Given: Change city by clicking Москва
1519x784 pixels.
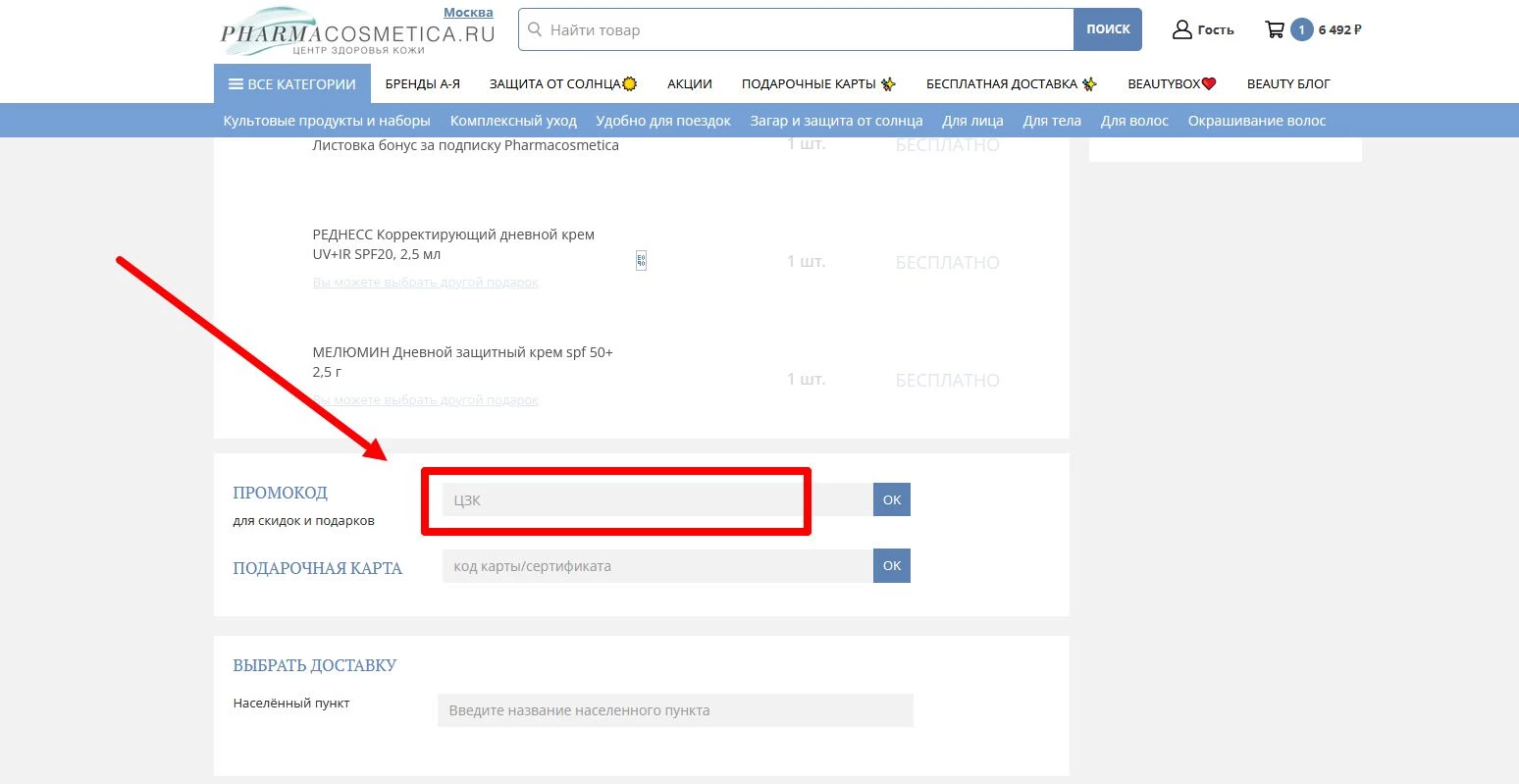Looking at the screenshot, I should pos(468,13).
